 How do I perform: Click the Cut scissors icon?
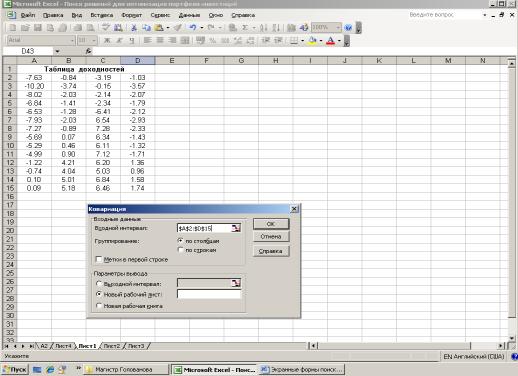[x=134, y=28]
